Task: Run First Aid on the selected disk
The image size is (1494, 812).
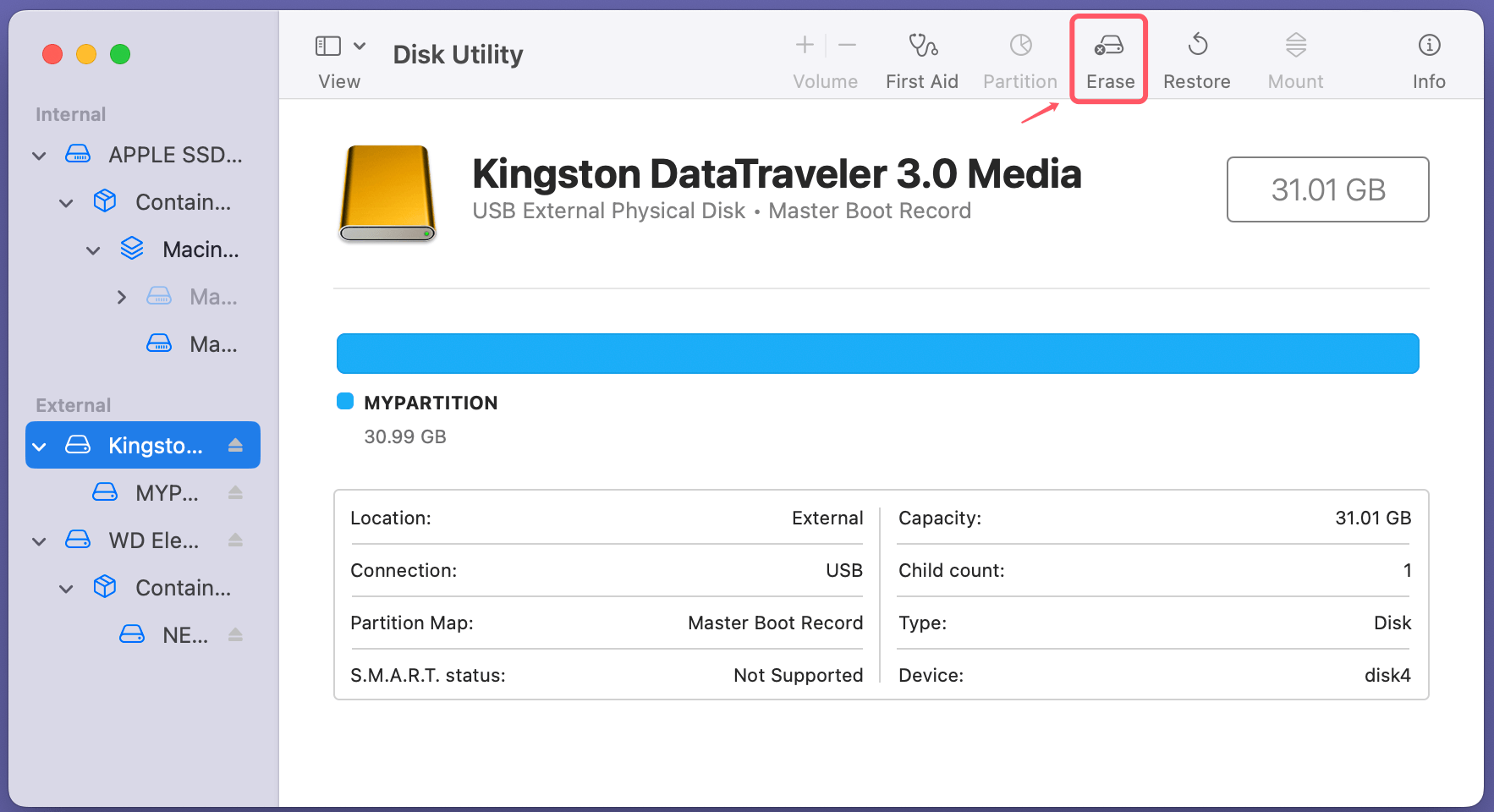Action: click(x=921, y=58)
